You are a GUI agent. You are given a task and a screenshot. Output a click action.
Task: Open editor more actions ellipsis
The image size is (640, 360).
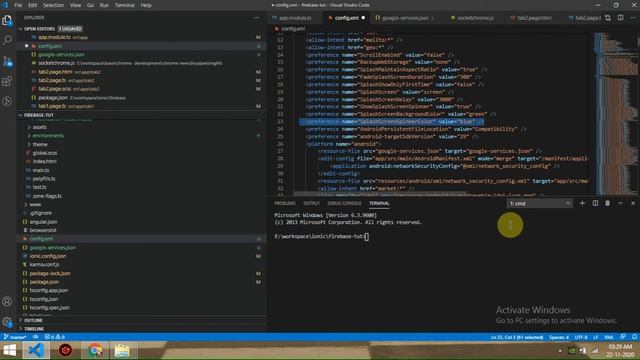633,18
